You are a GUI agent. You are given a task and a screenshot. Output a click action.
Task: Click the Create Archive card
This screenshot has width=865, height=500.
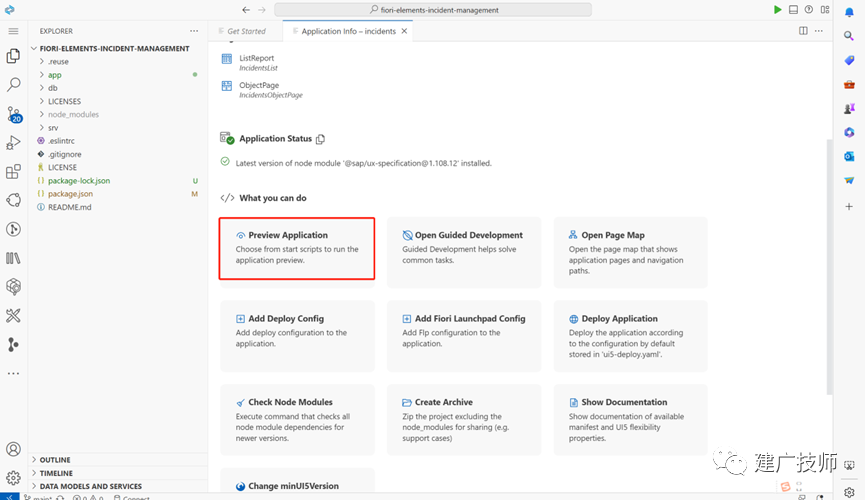pos(464,420)
